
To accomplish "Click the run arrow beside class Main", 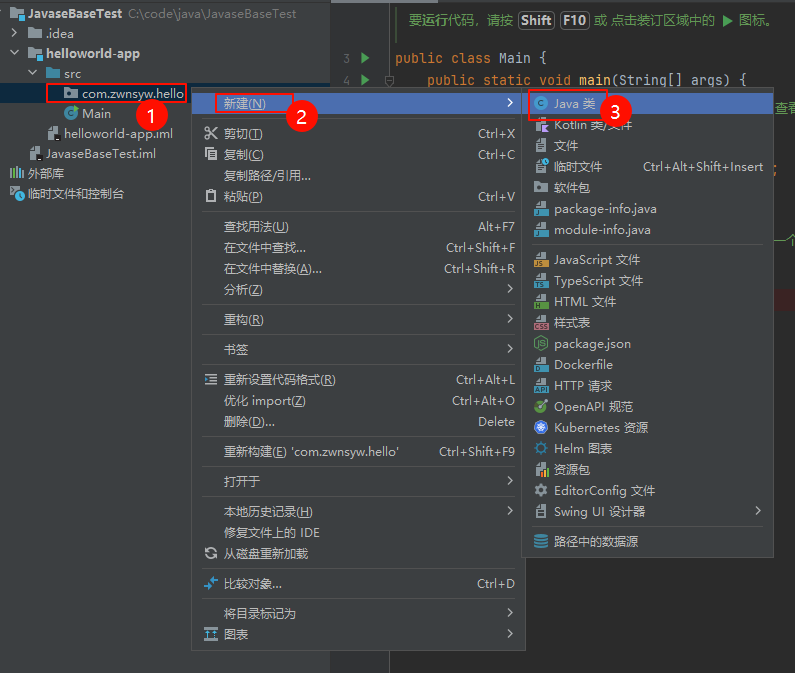I will tap(365, 58).
